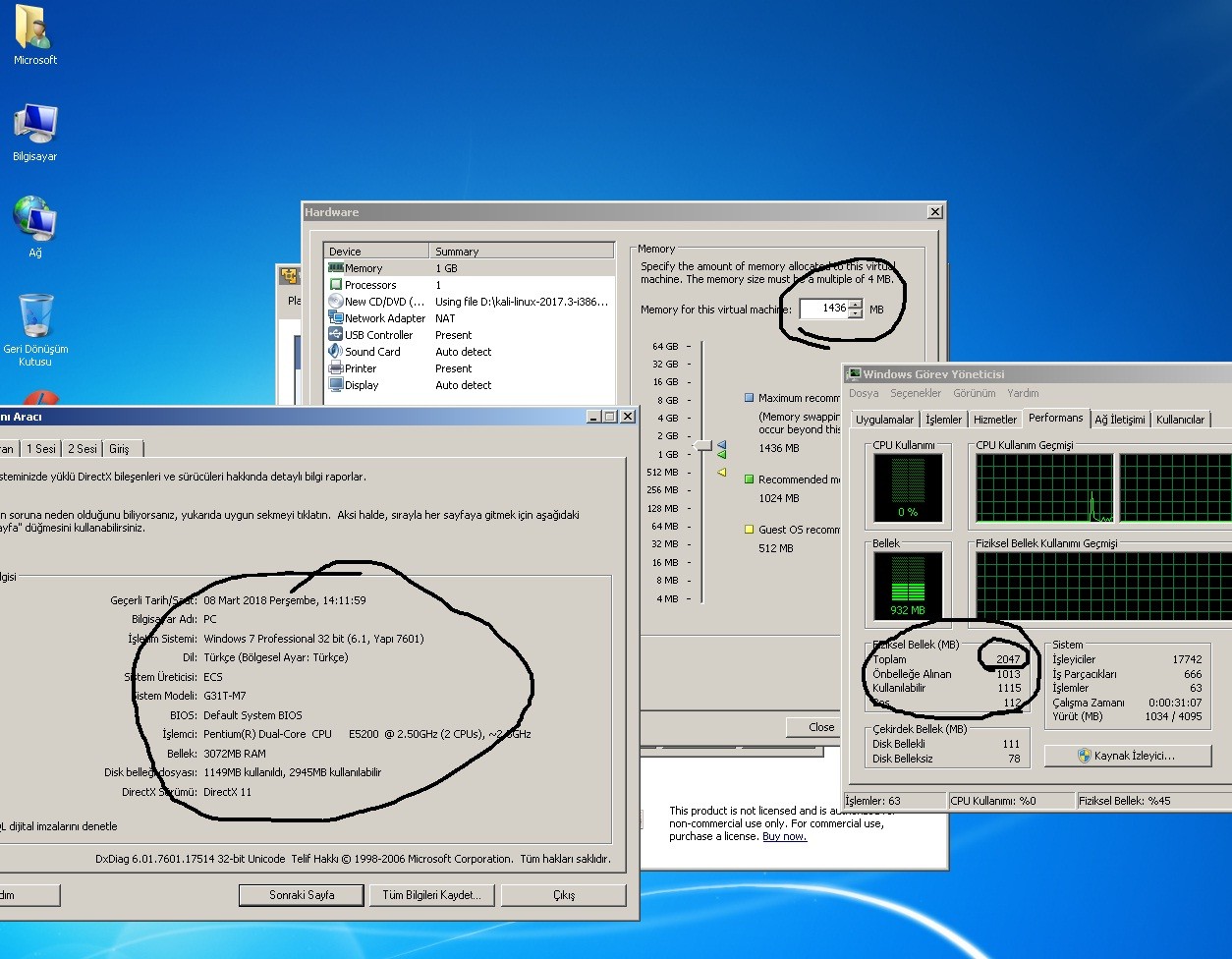
Task: Click the memory size slider thumb
Action: pyautogui.click(x=703, y=445)
